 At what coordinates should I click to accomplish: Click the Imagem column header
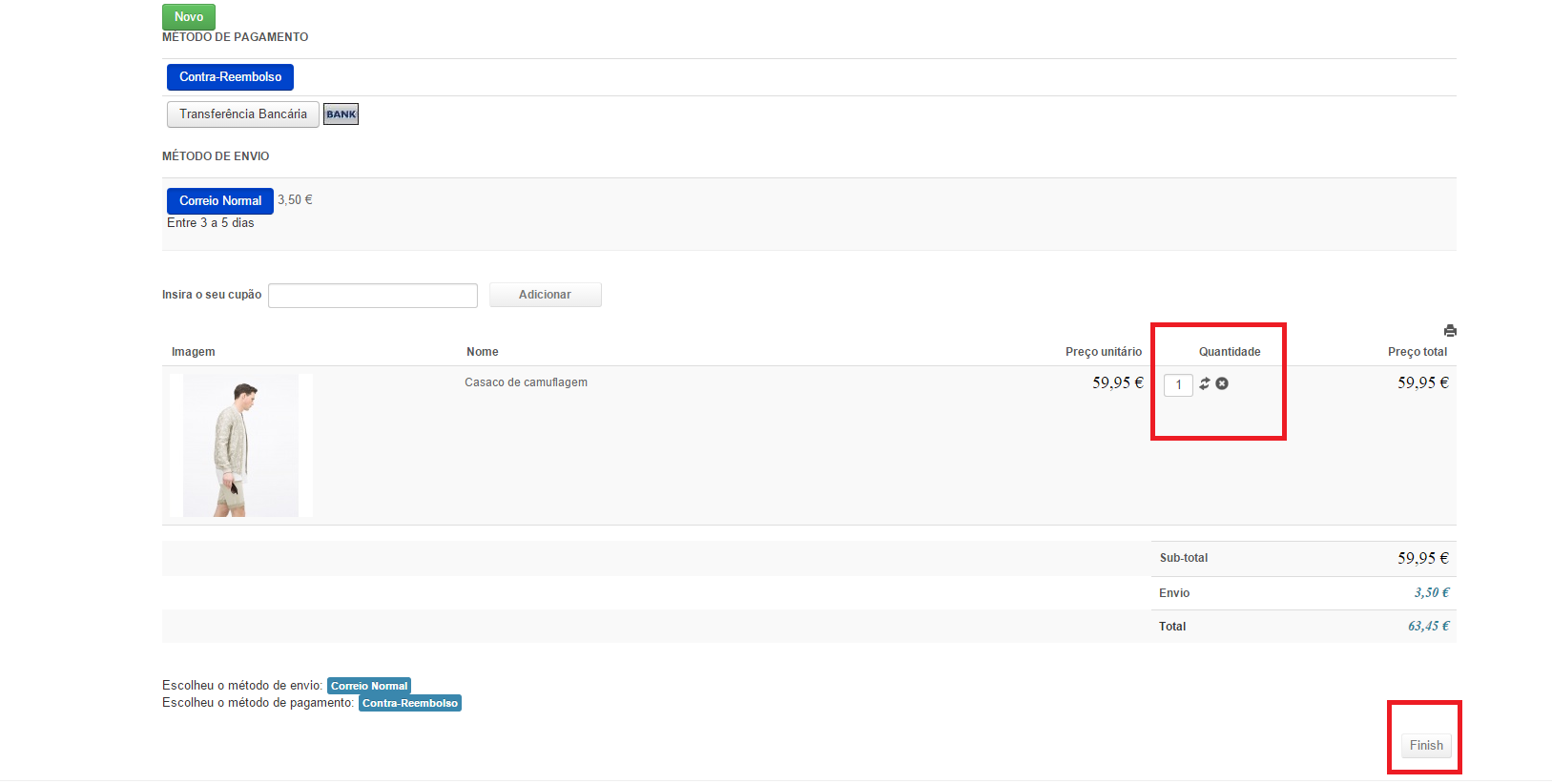pos(194,352)
